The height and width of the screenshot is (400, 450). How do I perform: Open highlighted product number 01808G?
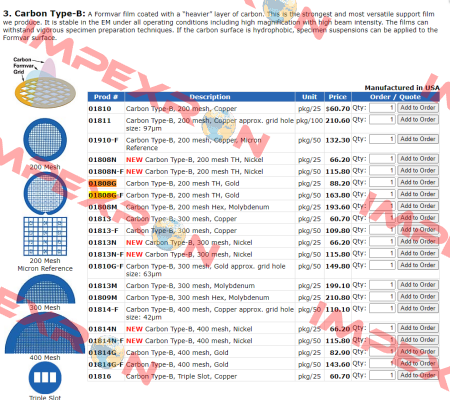[102, 183]
